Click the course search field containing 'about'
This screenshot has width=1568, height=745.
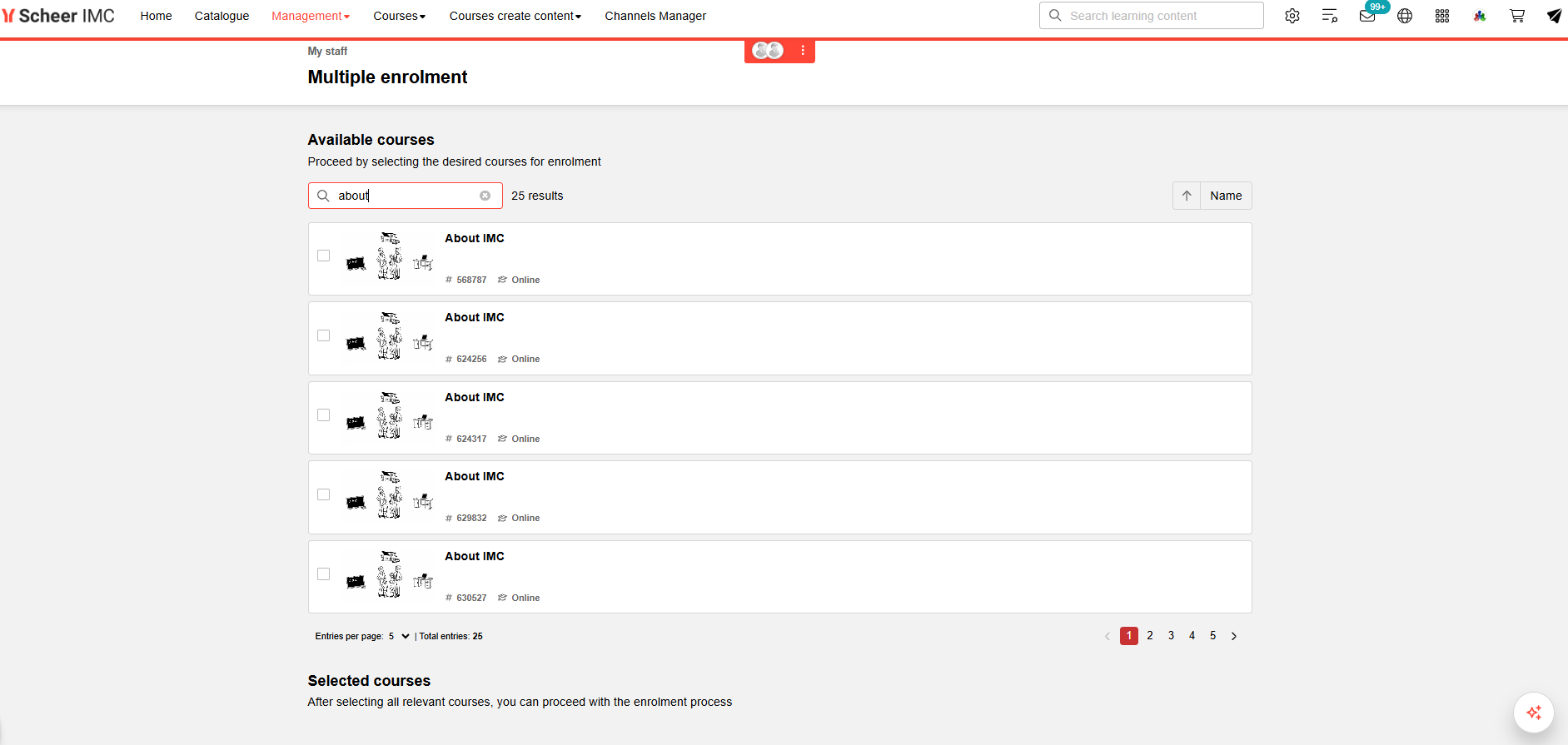coord(406,196)
